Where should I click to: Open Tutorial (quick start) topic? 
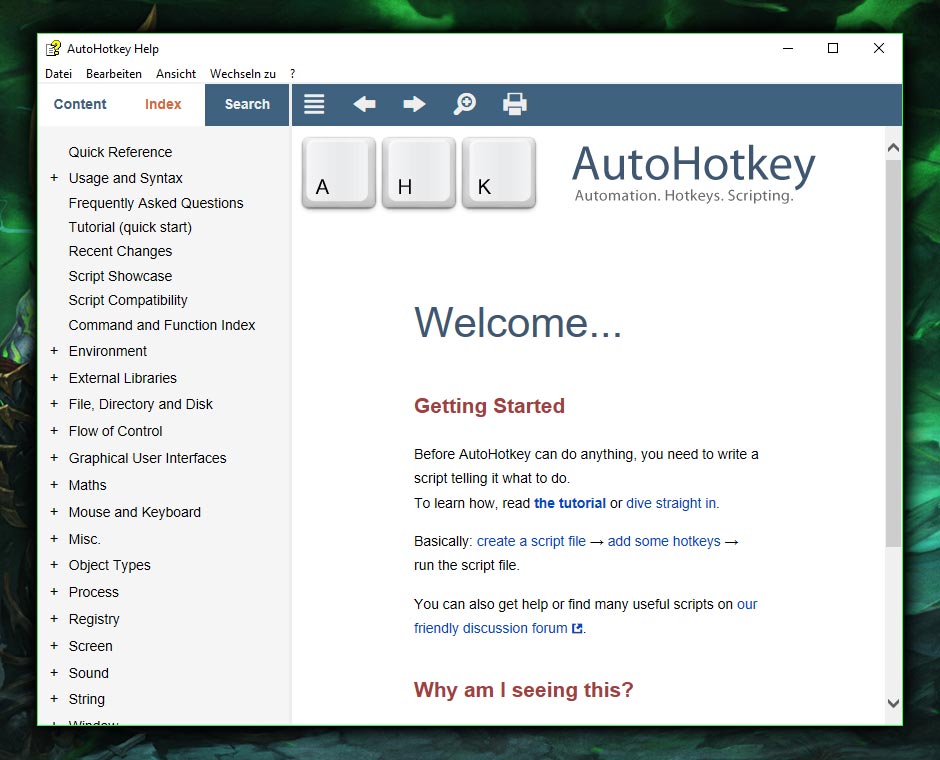130,227
